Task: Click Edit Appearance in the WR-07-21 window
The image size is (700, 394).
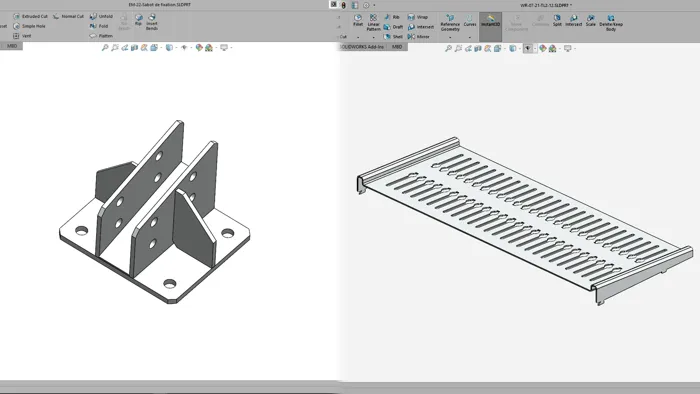Action: [542, 48]
